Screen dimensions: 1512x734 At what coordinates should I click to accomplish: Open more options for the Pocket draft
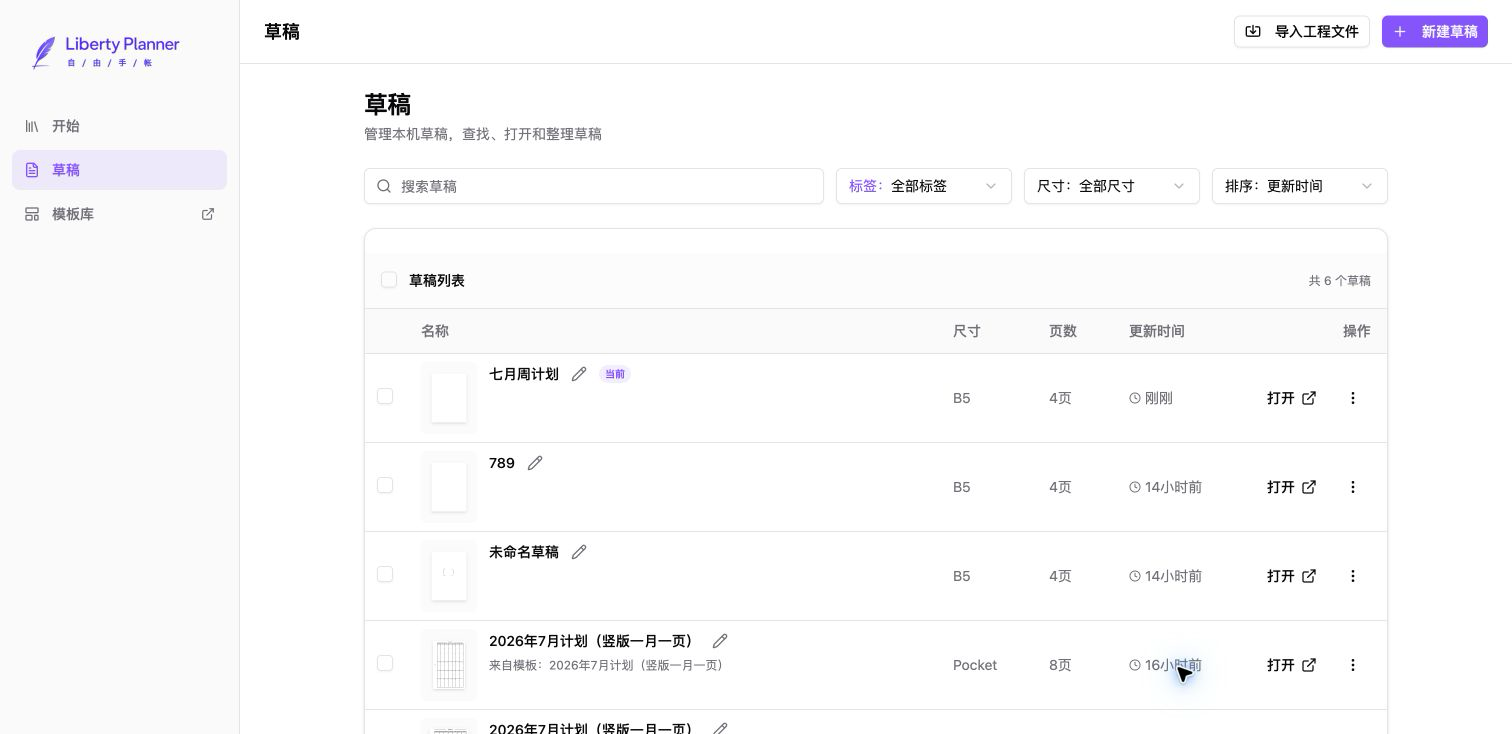(1353, 665)
